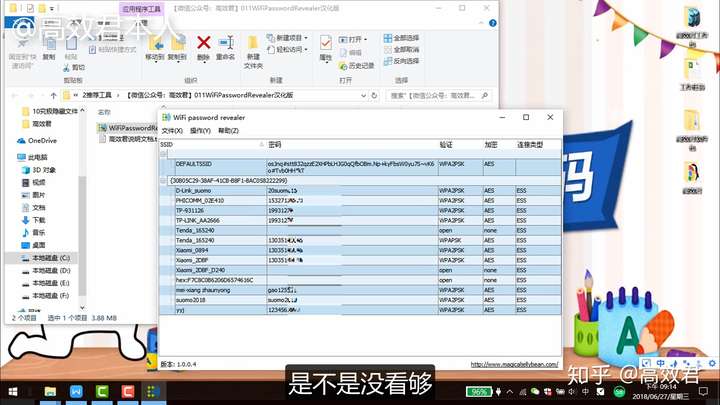Open File Explorer from the taskbar
The image size is (720, 405).
(50, 392)
